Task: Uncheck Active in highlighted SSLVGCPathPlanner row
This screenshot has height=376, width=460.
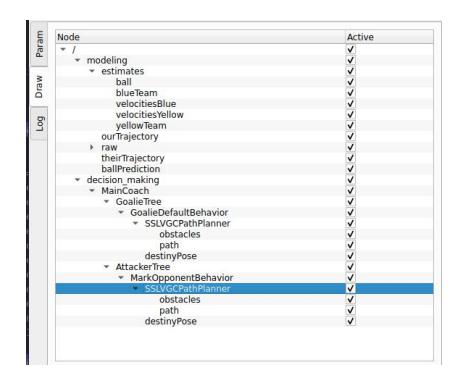Action: tap(351, 288)
